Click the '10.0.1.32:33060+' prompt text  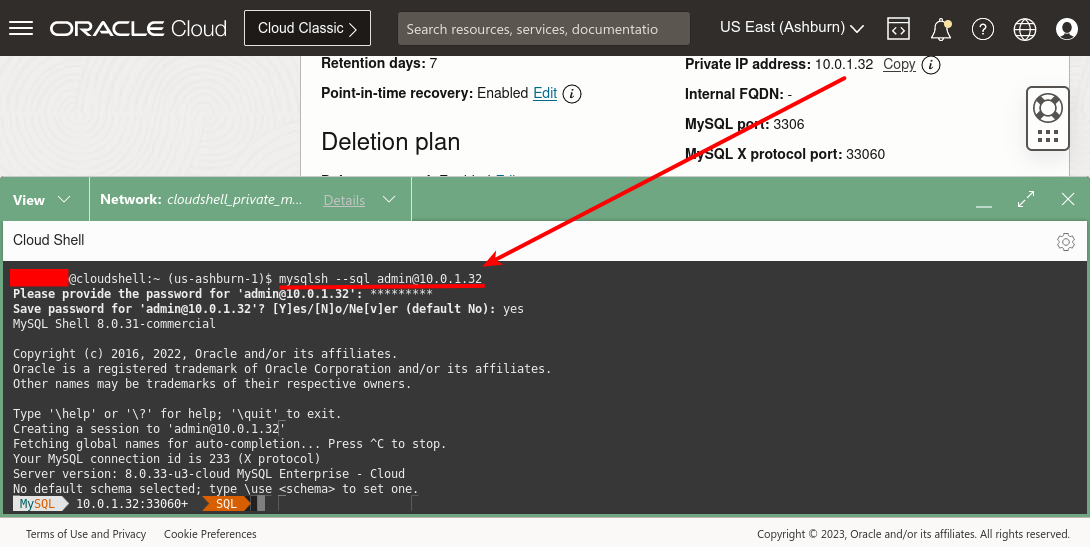coord(132,504)
